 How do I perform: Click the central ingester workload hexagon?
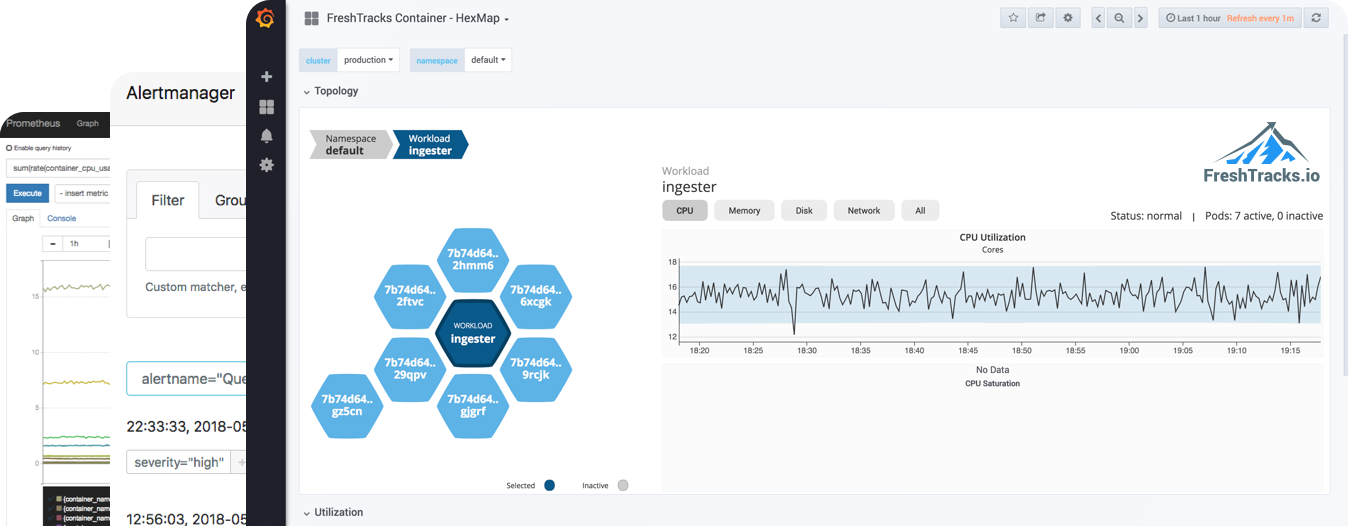click(473, 333)
